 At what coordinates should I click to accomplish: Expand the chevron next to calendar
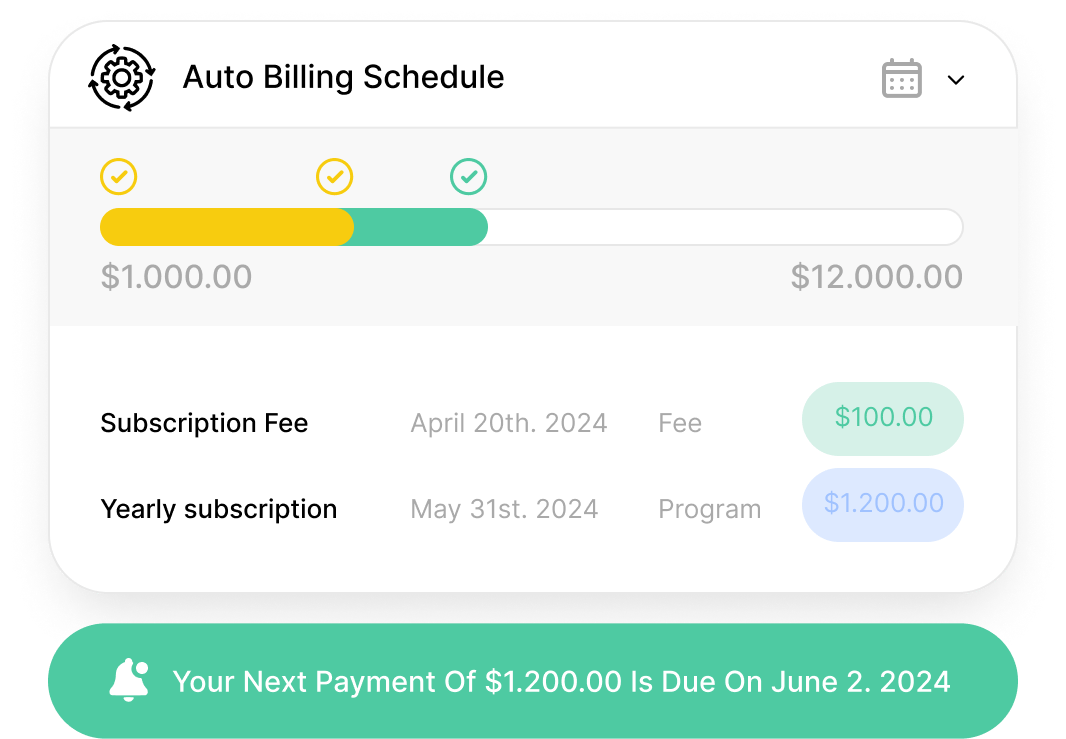(956, 80)
